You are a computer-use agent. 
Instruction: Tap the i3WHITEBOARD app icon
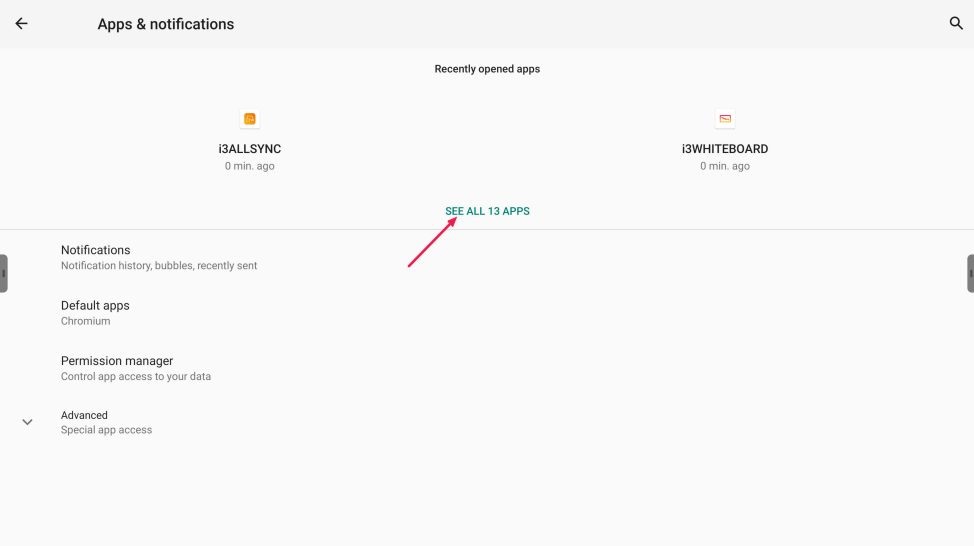[725, 119]
